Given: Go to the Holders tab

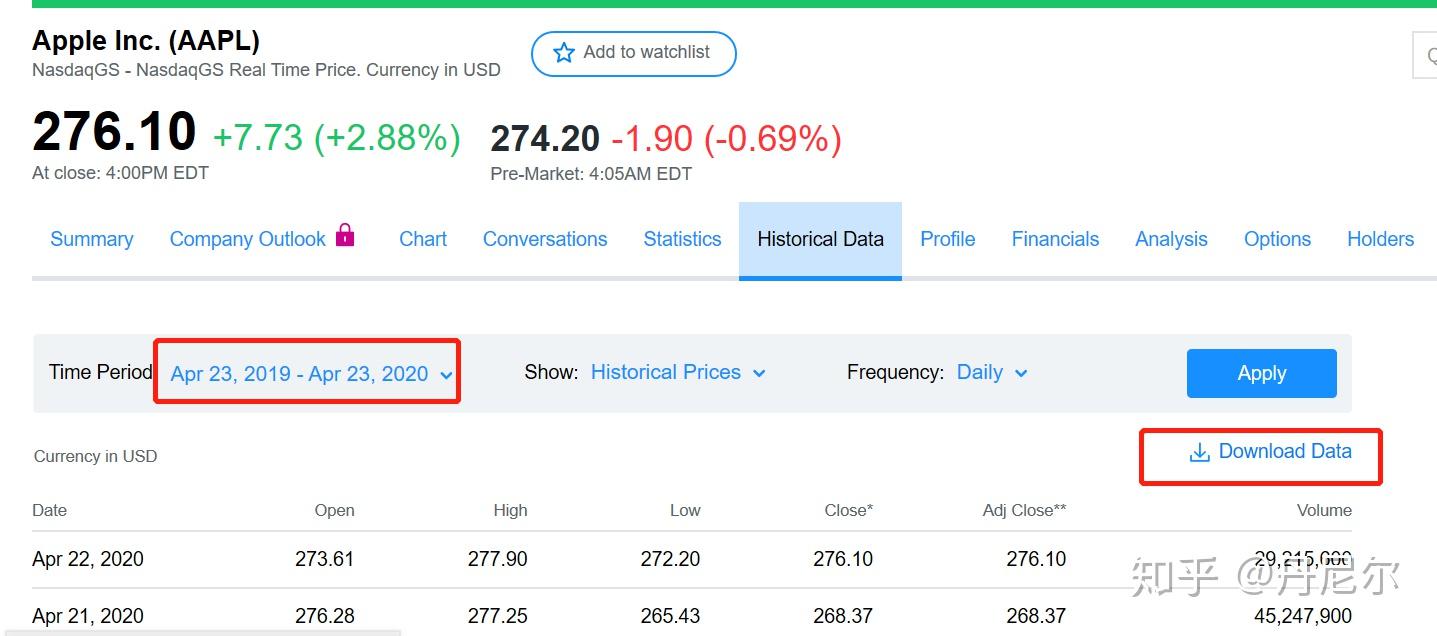Looking at the screenshot, I should [x=1380, y=239].
